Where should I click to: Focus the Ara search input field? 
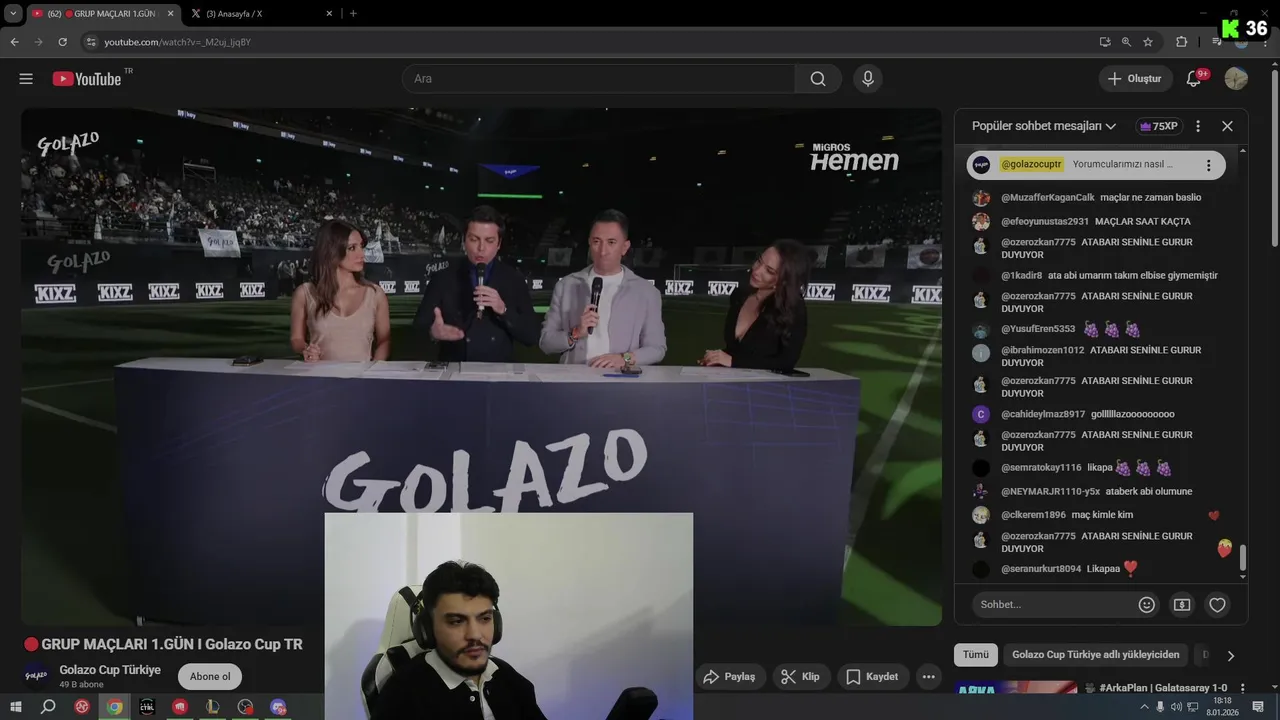click(598, 79)
